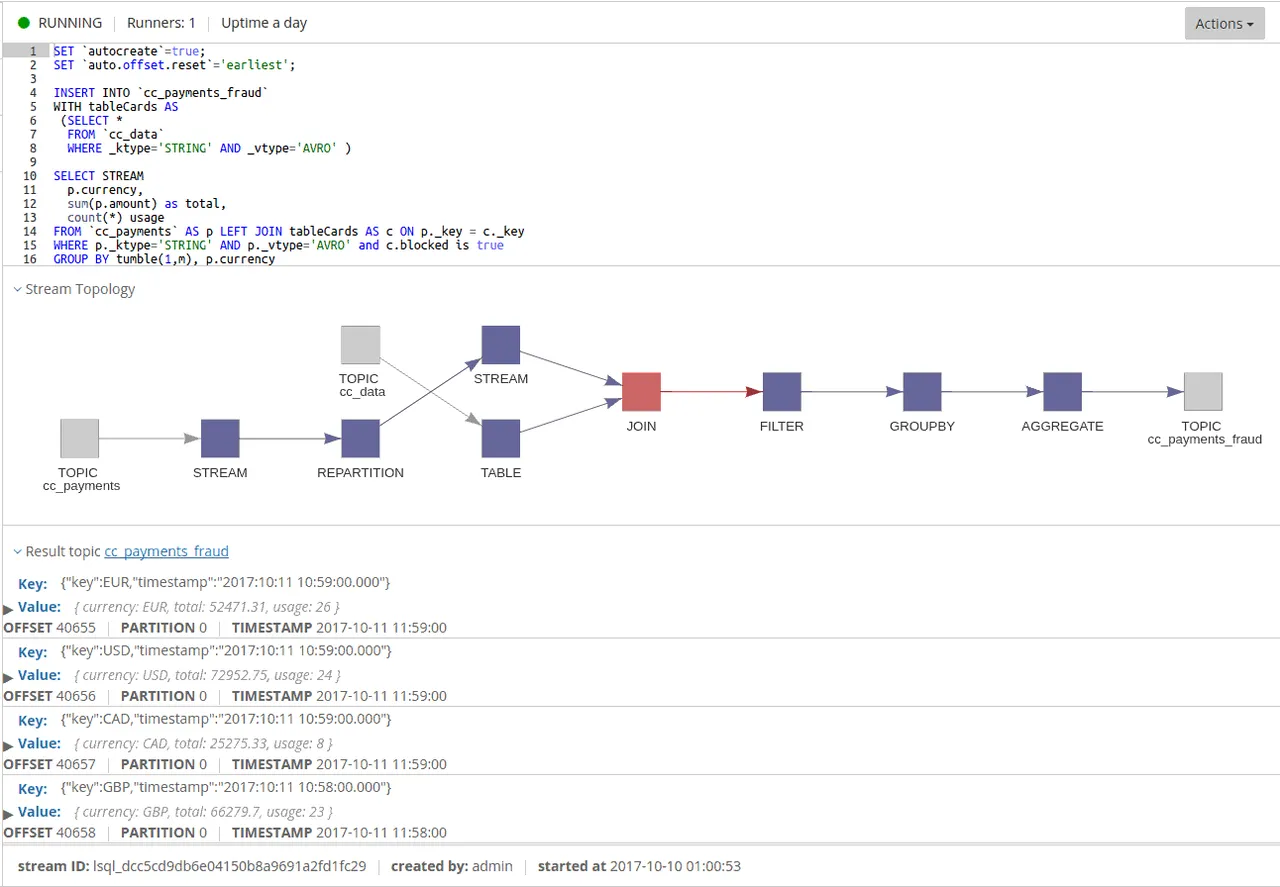Select the cc_payments TOPIC node
The image size is (1280, 887).
[x=79, y=438]
